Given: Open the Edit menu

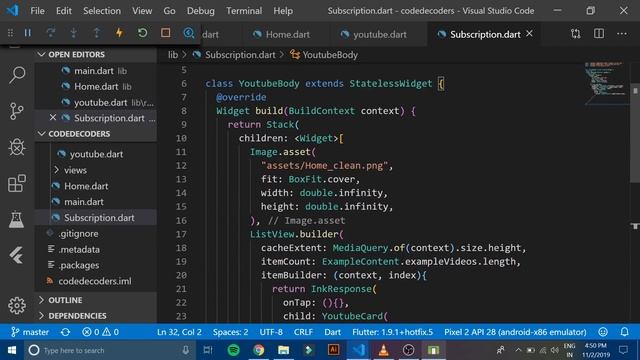Looking at the screenshot, I should [64, 11].
